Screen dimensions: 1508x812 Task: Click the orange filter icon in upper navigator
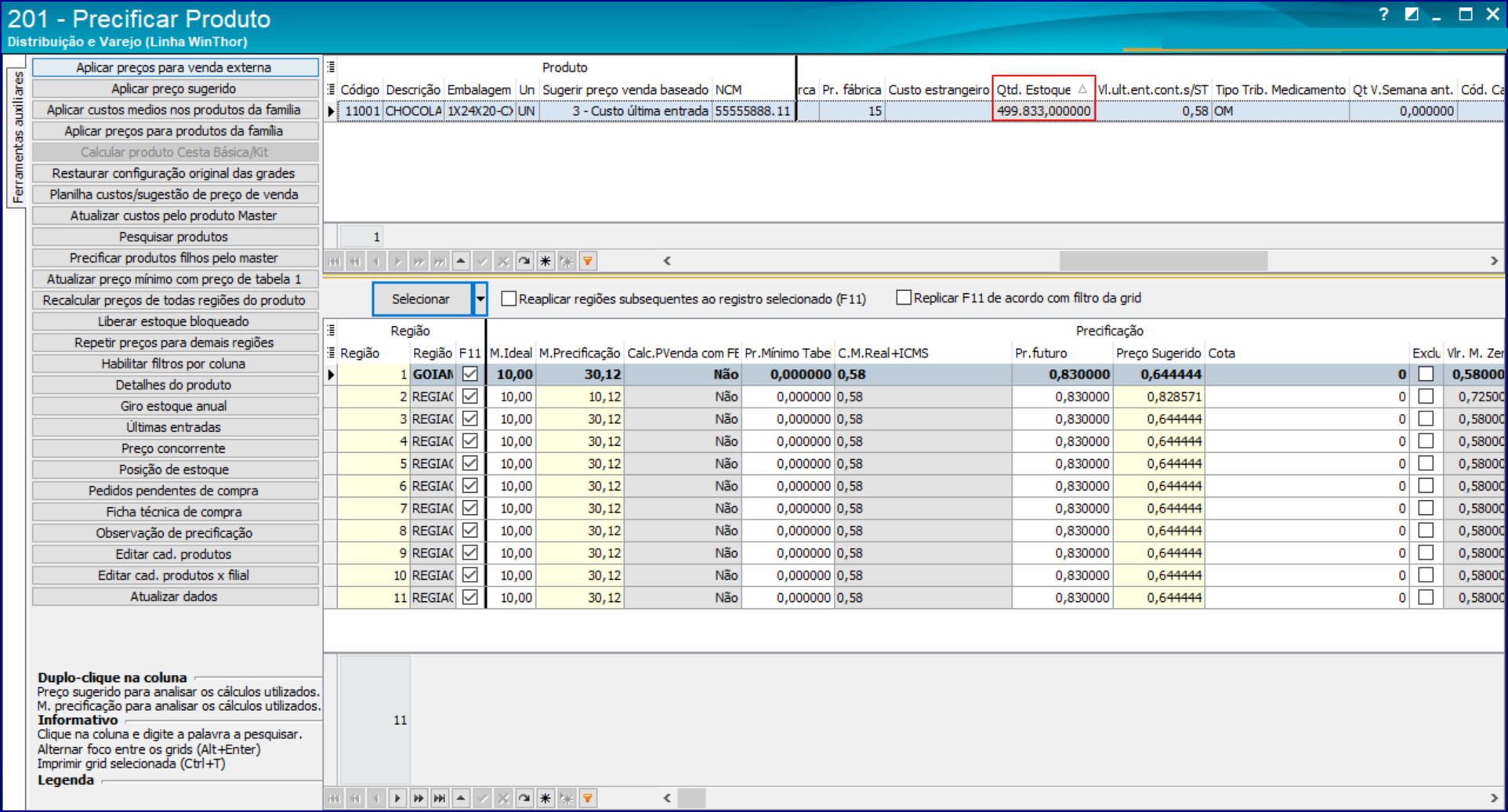coord(588,261)
